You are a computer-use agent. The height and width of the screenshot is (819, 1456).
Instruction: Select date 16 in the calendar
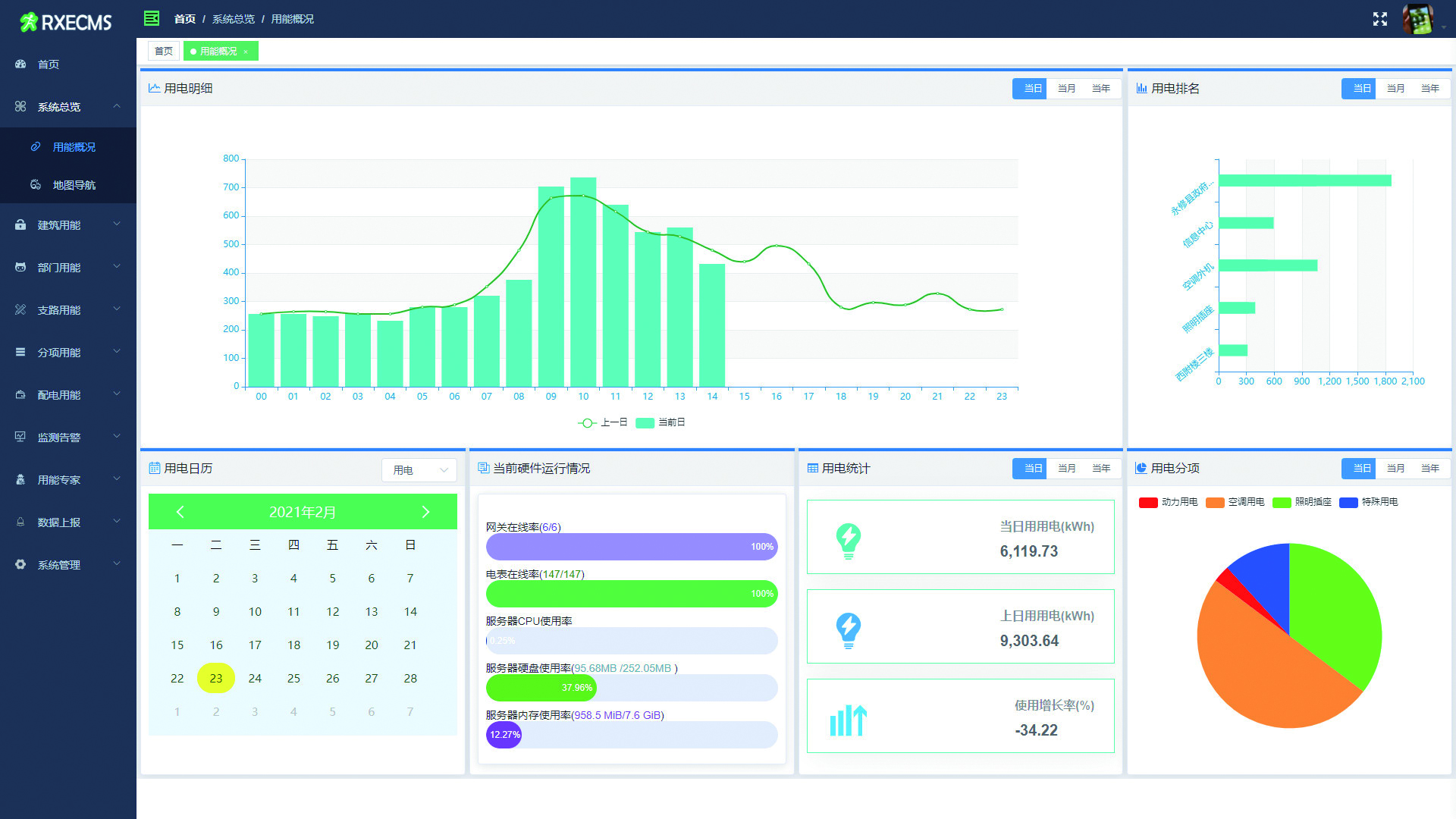point(216,645)
